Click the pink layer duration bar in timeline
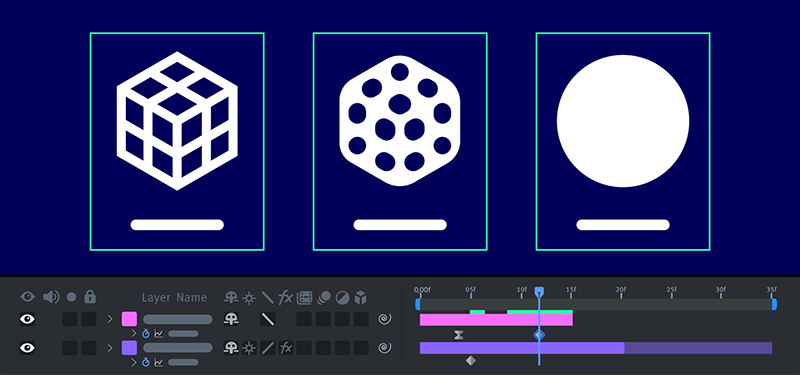800x375 pixels. [496, 320]
